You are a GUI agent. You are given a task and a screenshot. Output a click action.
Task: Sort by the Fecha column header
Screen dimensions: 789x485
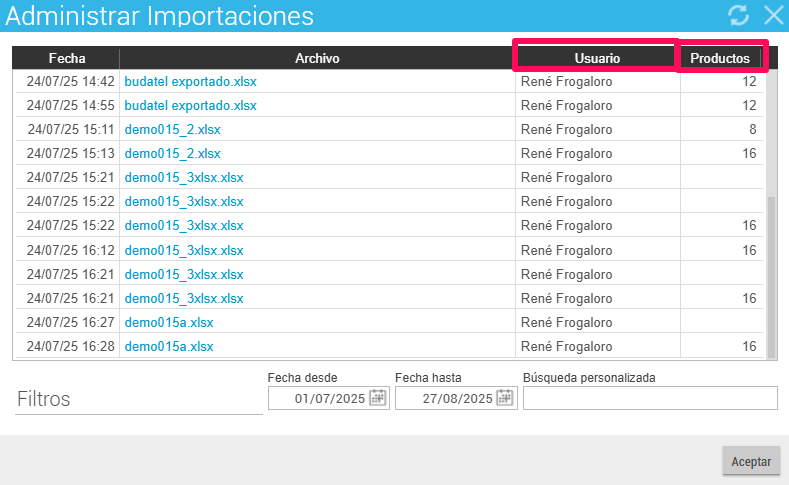pyautogui.click(x=66, y=58)
